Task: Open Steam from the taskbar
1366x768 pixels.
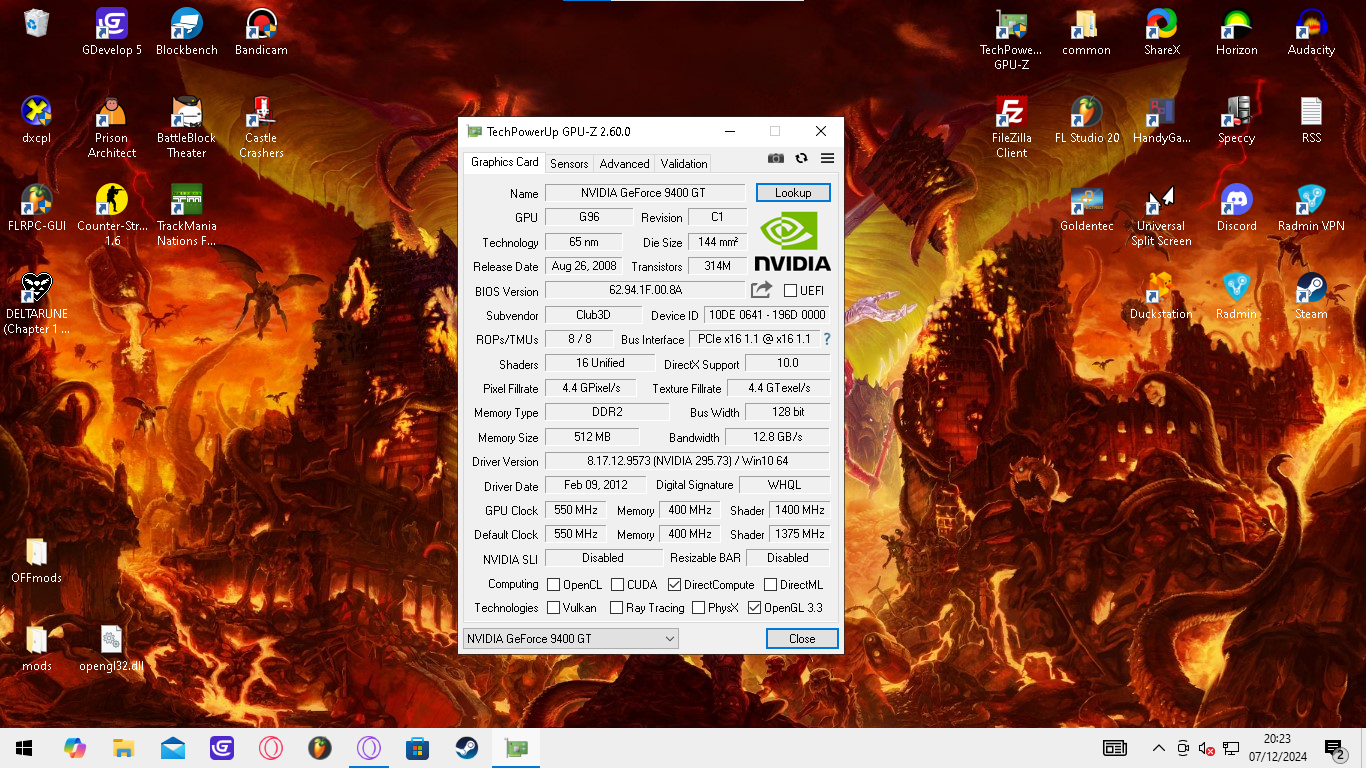Action: point(466,748)
